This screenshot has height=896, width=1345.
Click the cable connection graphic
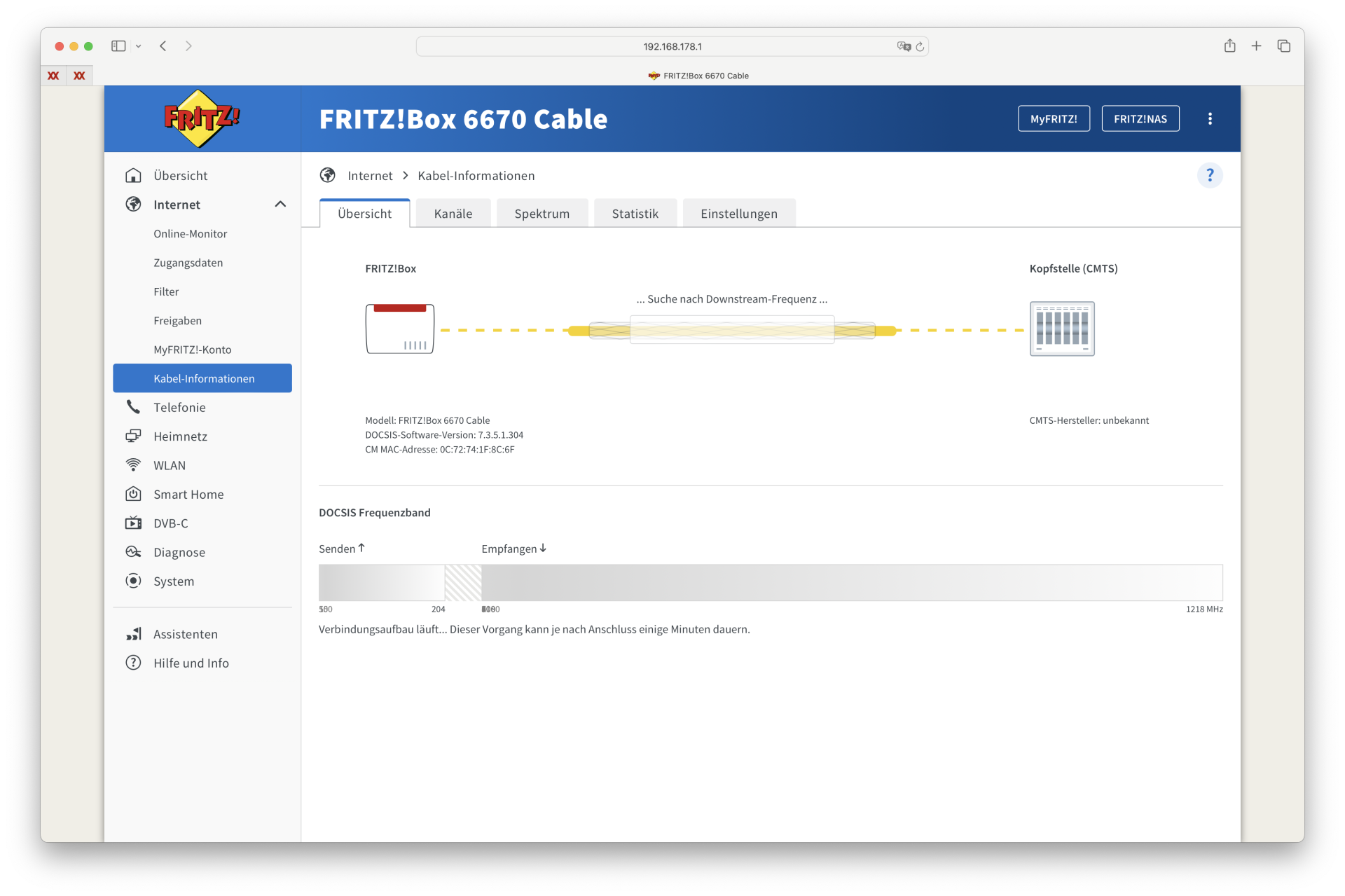pyautogui.click(x=732, y=330)
